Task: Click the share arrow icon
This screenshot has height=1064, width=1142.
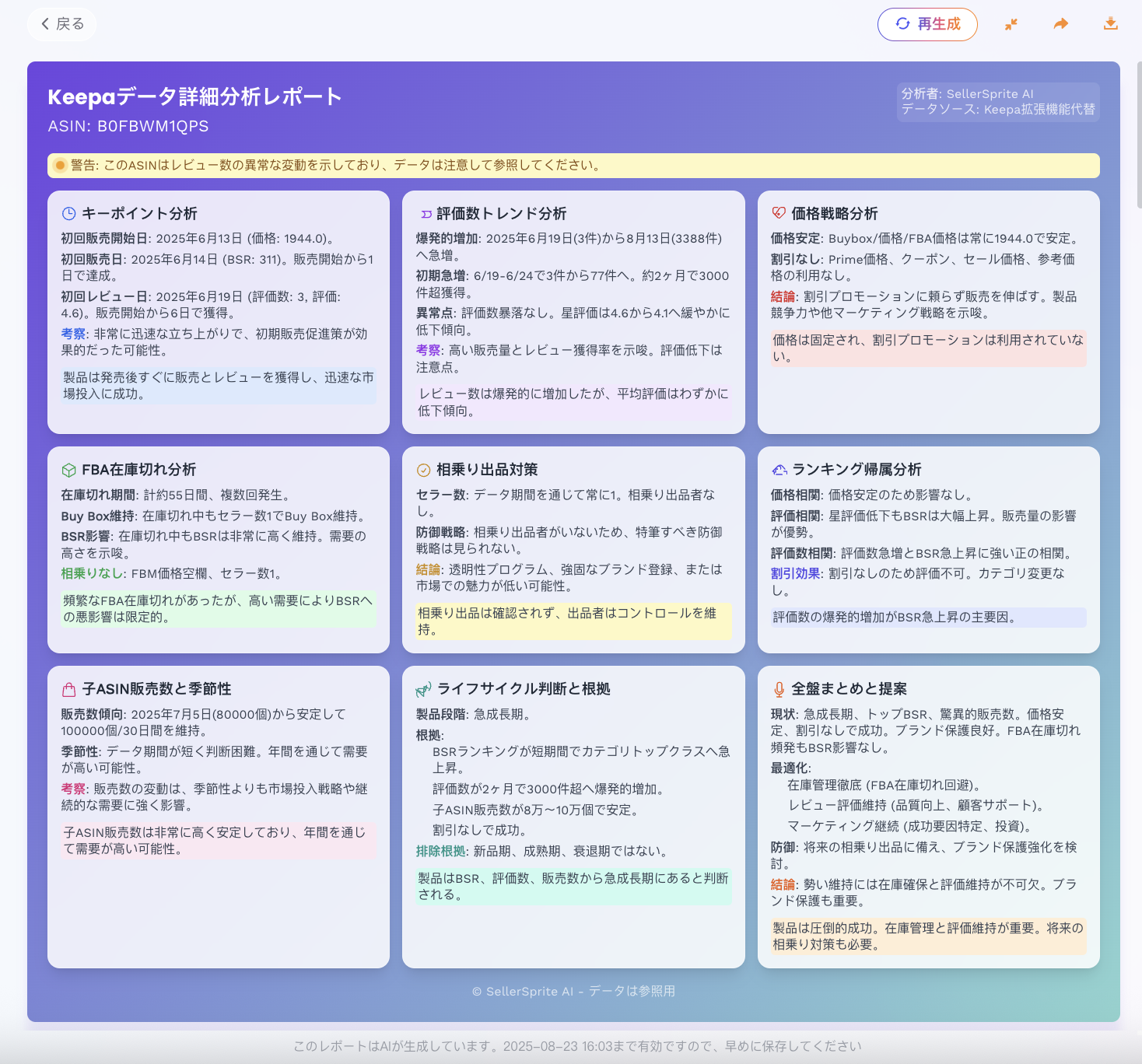Action: 1061,24
